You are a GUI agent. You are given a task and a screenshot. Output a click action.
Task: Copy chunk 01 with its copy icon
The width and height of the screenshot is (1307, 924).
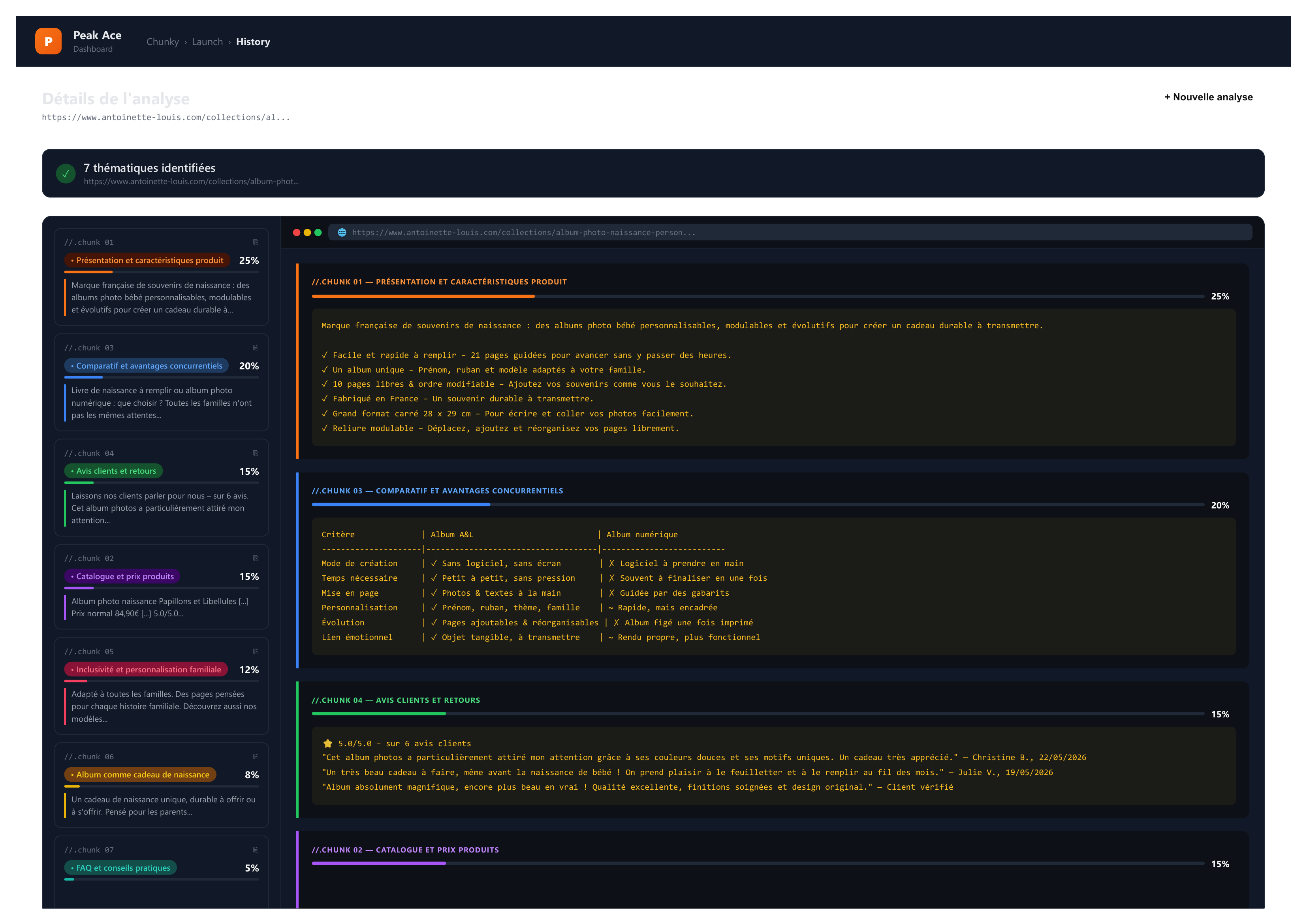256,242
